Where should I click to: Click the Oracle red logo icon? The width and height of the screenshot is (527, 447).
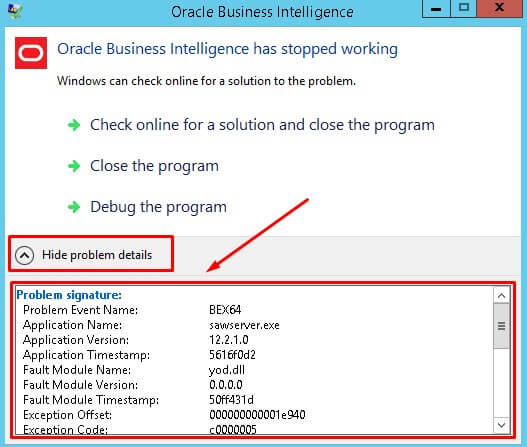[x=31, y=53]
